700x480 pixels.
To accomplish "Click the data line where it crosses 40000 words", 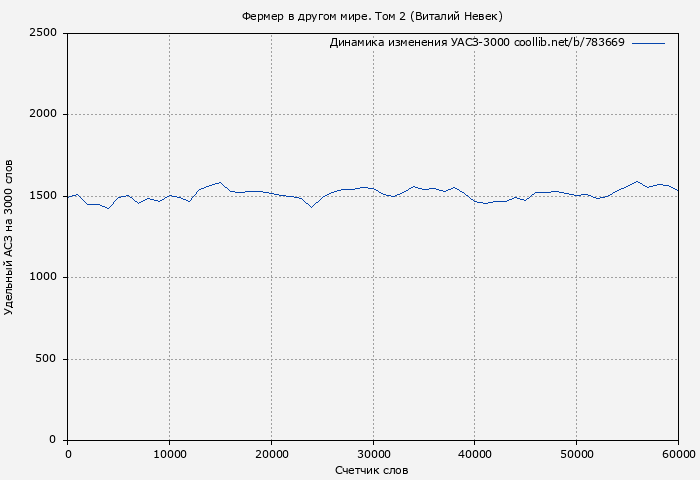I will tap(475, 202).
